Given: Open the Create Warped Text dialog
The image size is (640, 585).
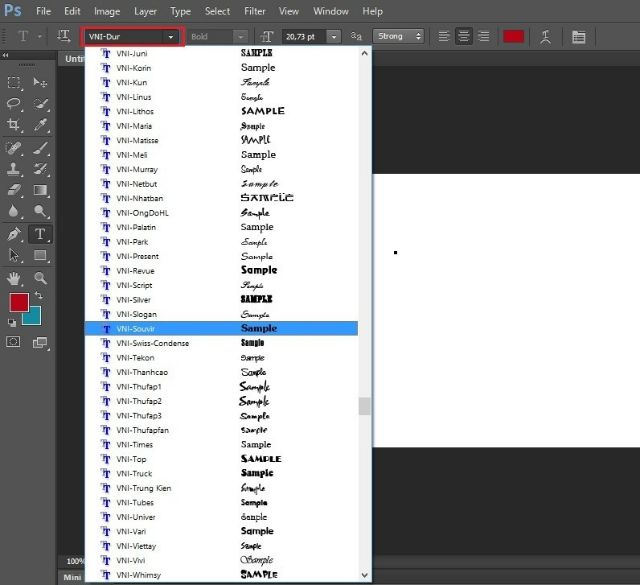Looking at the screenshot, I should tap(545, 36).
